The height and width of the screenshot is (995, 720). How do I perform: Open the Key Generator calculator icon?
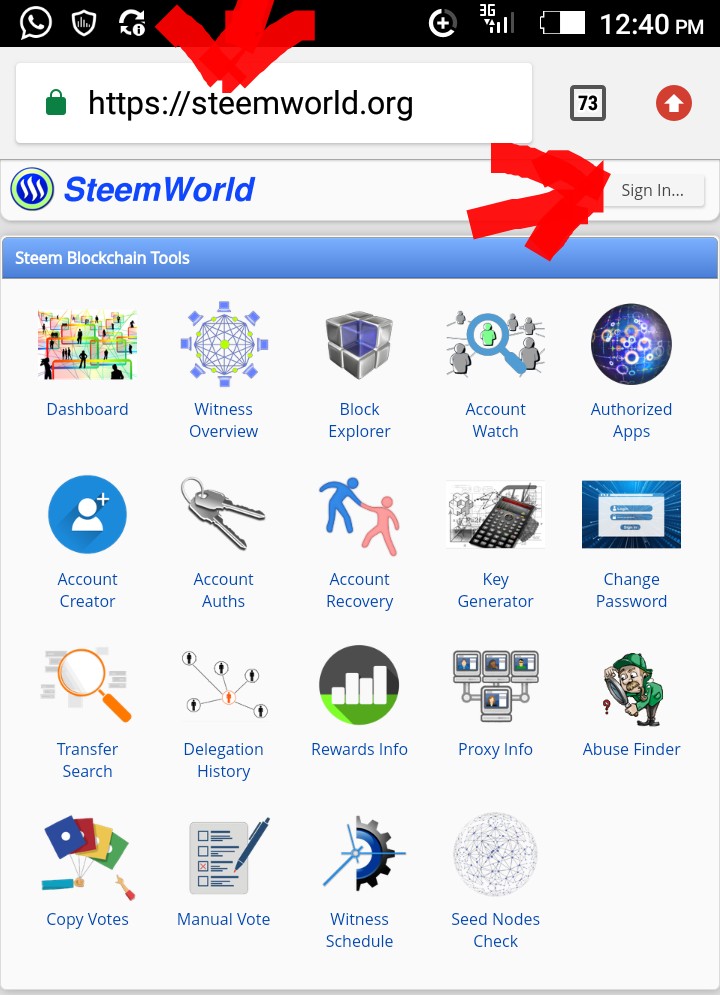pyautogui.click(x=495, y=514)
